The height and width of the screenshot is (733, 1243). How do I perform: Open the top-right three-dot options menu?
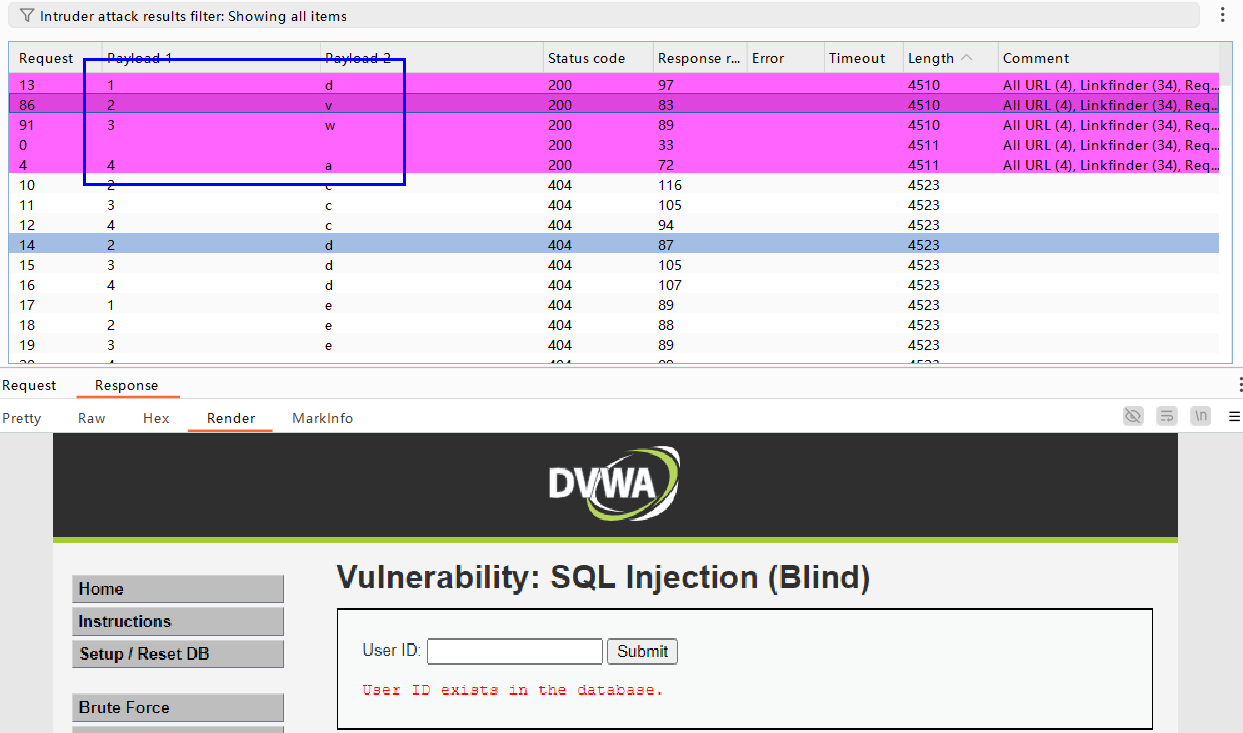click(x=1222, y=12)
